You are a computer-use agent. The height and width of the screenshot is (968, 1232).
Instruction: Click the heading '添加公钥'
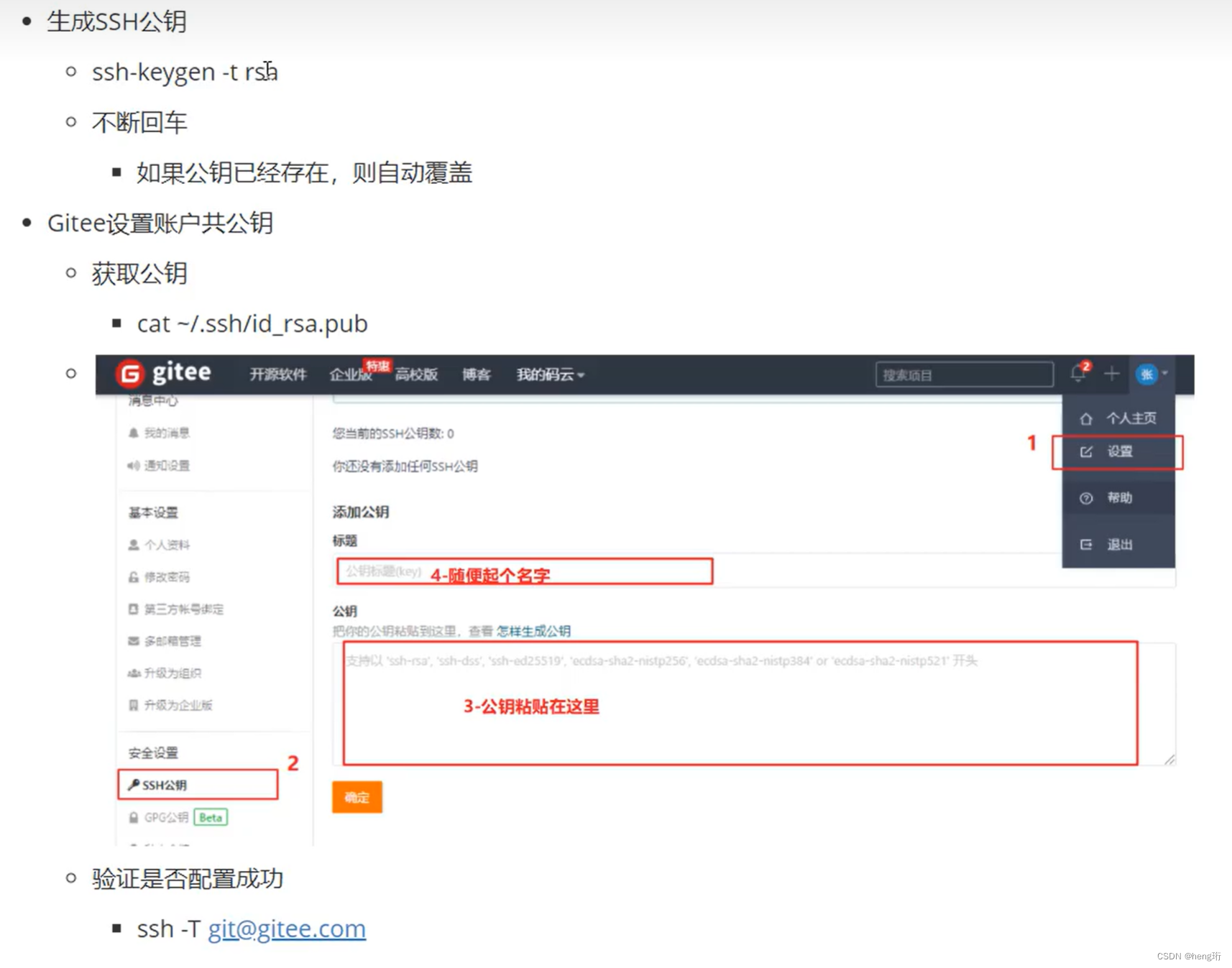click(361, 512)
